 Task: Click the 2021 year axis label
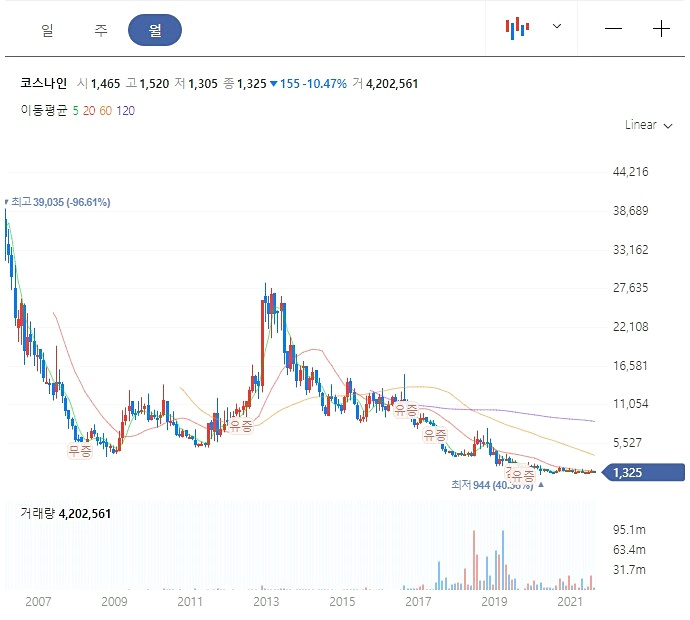coord(570,602)
